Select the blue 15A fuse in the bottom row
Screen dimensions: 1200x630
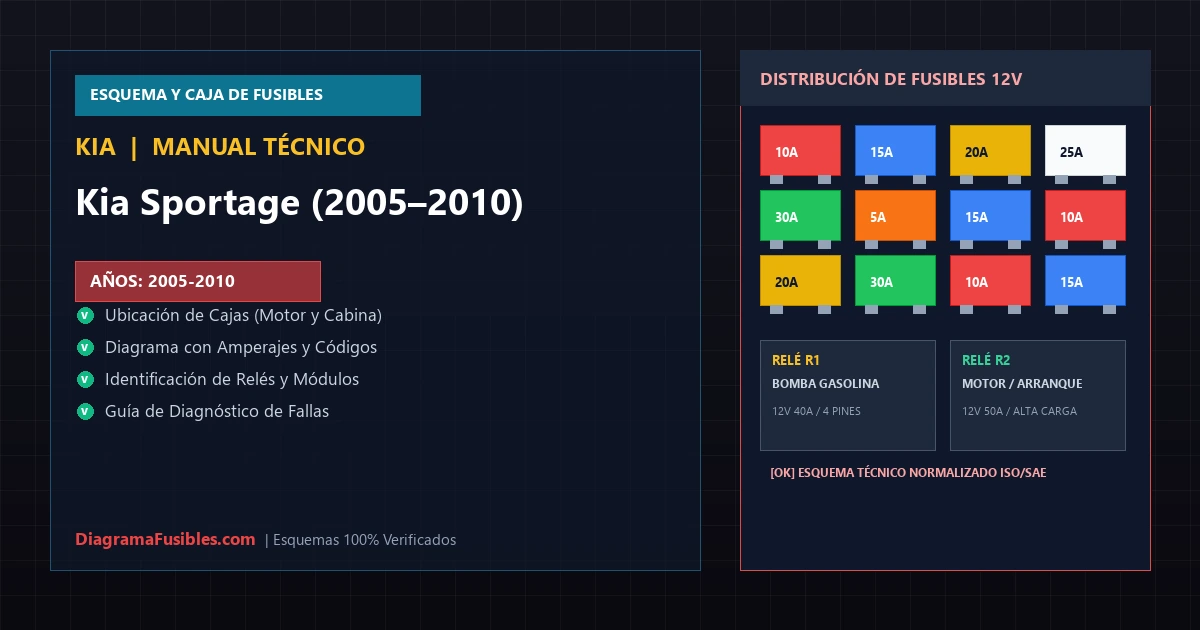click(x=1085, y=281)
